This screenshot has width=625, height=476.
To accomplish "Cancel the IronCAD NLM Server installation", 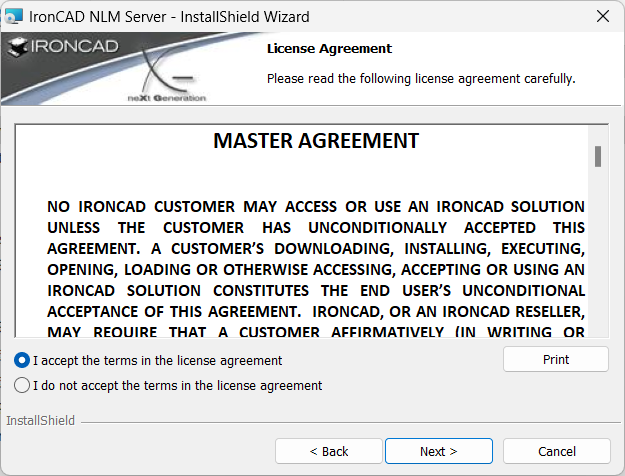I will point(557,451).
